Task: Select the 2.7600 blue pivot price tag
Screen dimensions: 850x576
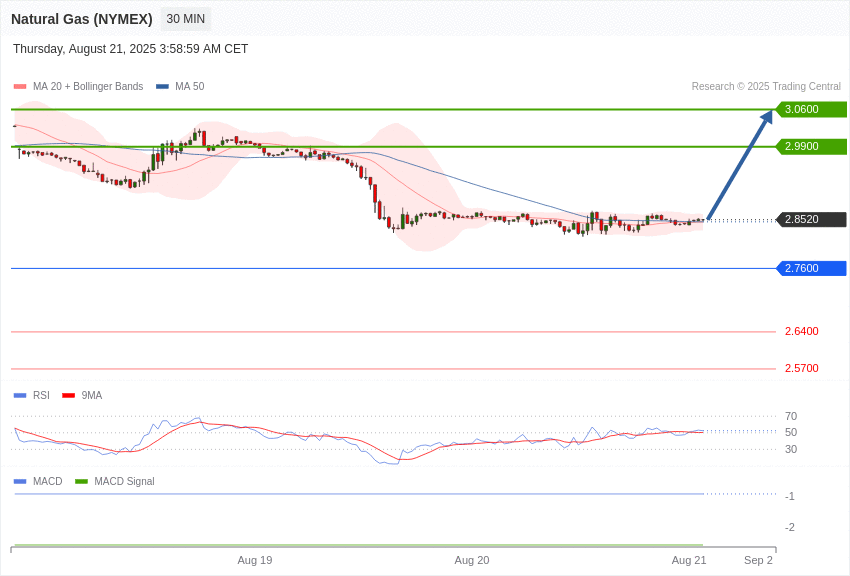Action: point(811,268)
